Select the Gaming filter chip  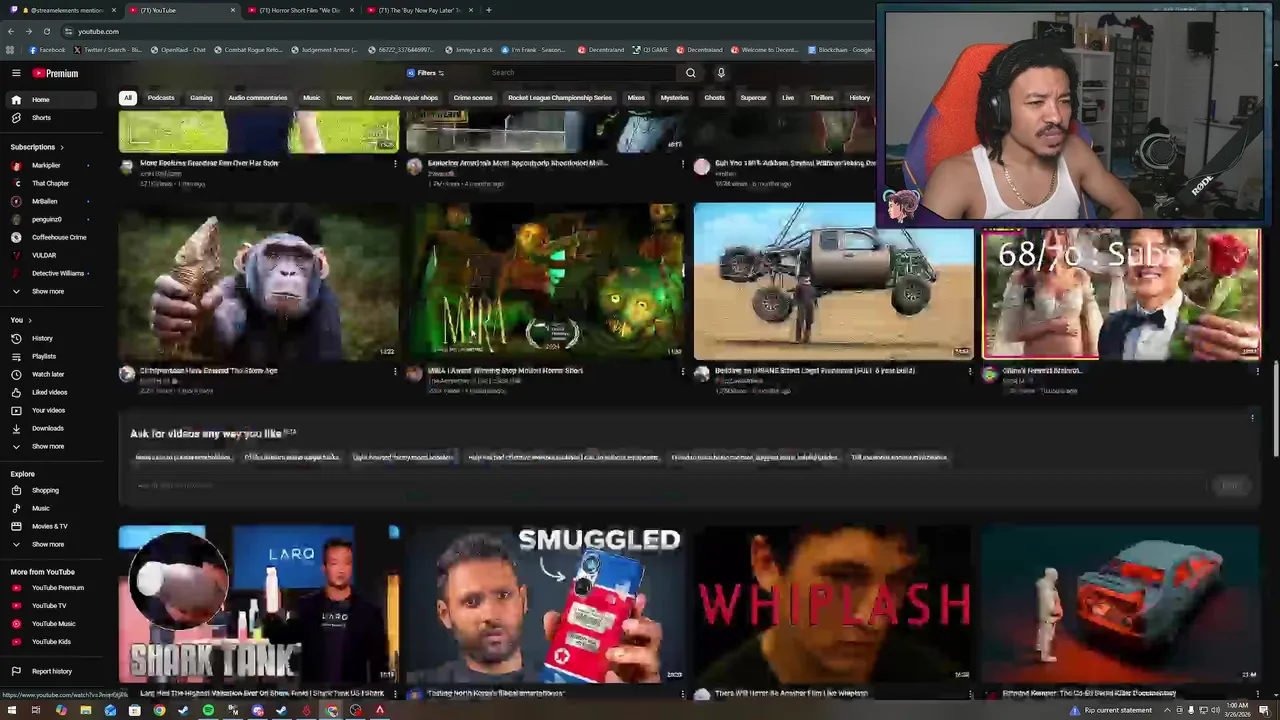pos(201,98)
